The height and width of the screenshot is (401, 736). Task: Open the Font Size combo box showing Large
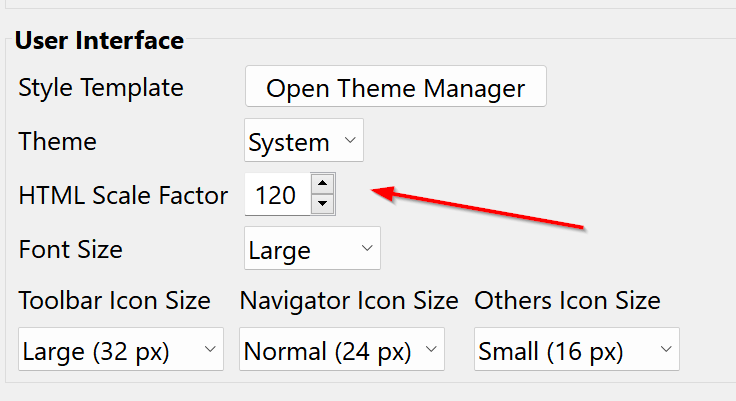click(312, 248)
